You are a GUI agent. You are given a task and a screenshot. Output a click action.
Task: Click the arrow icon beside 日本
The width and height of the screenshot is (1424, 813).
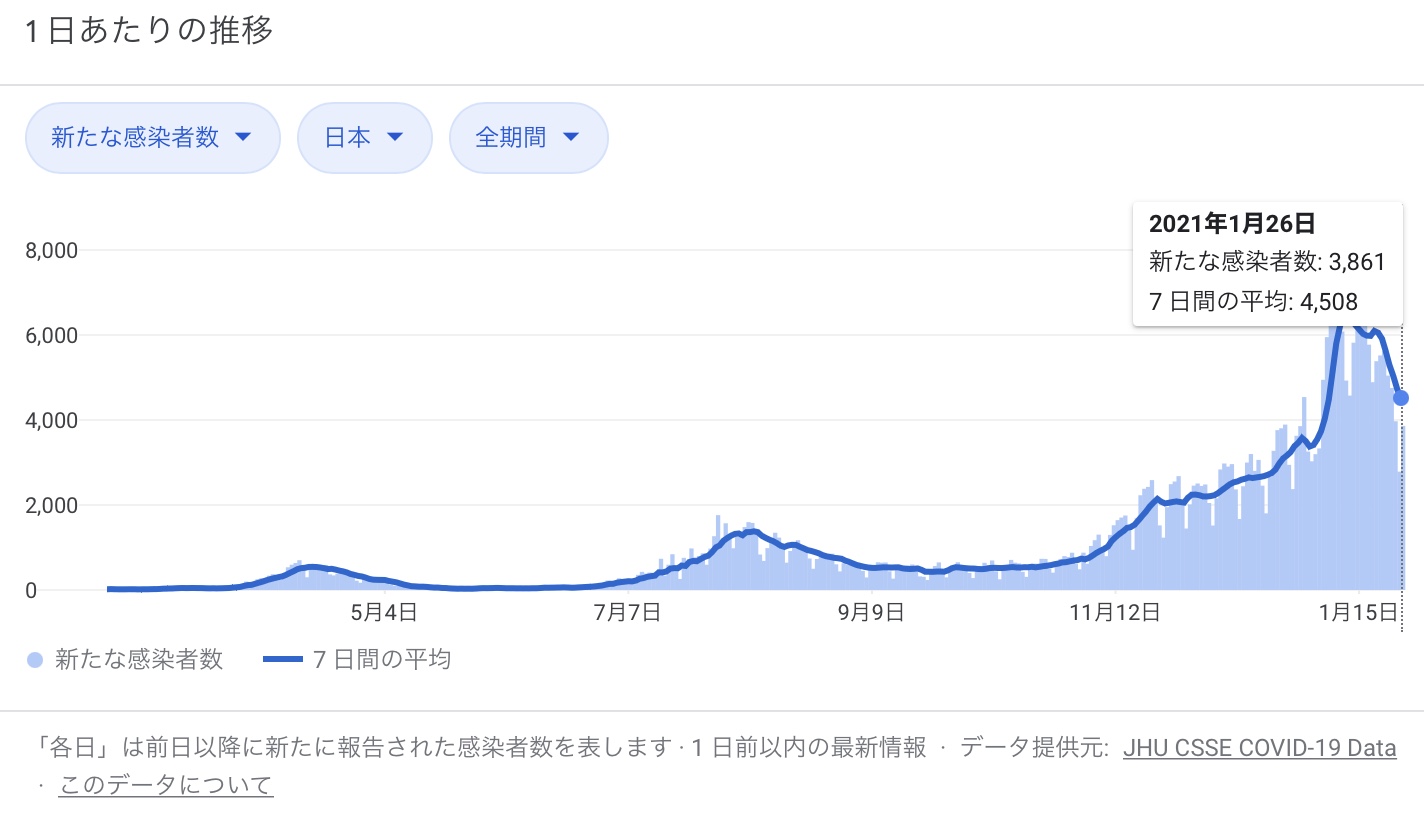(x=394, y=138)
